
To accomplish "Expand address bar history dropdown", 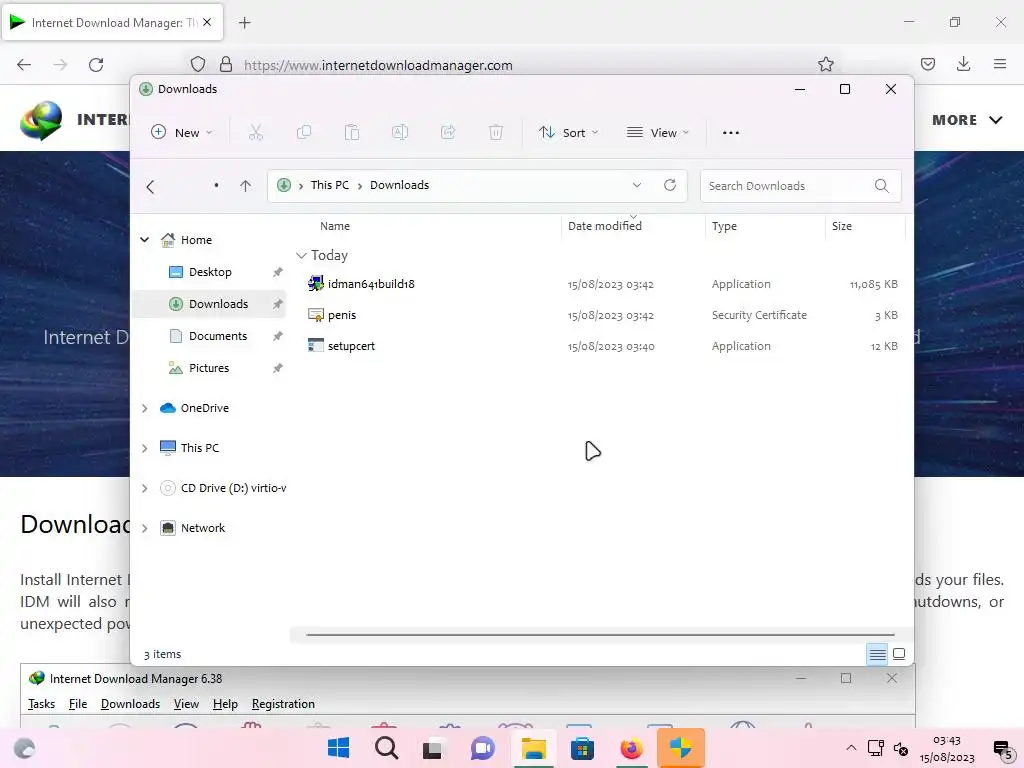I will pyautogui.click(x=637, y=185).
